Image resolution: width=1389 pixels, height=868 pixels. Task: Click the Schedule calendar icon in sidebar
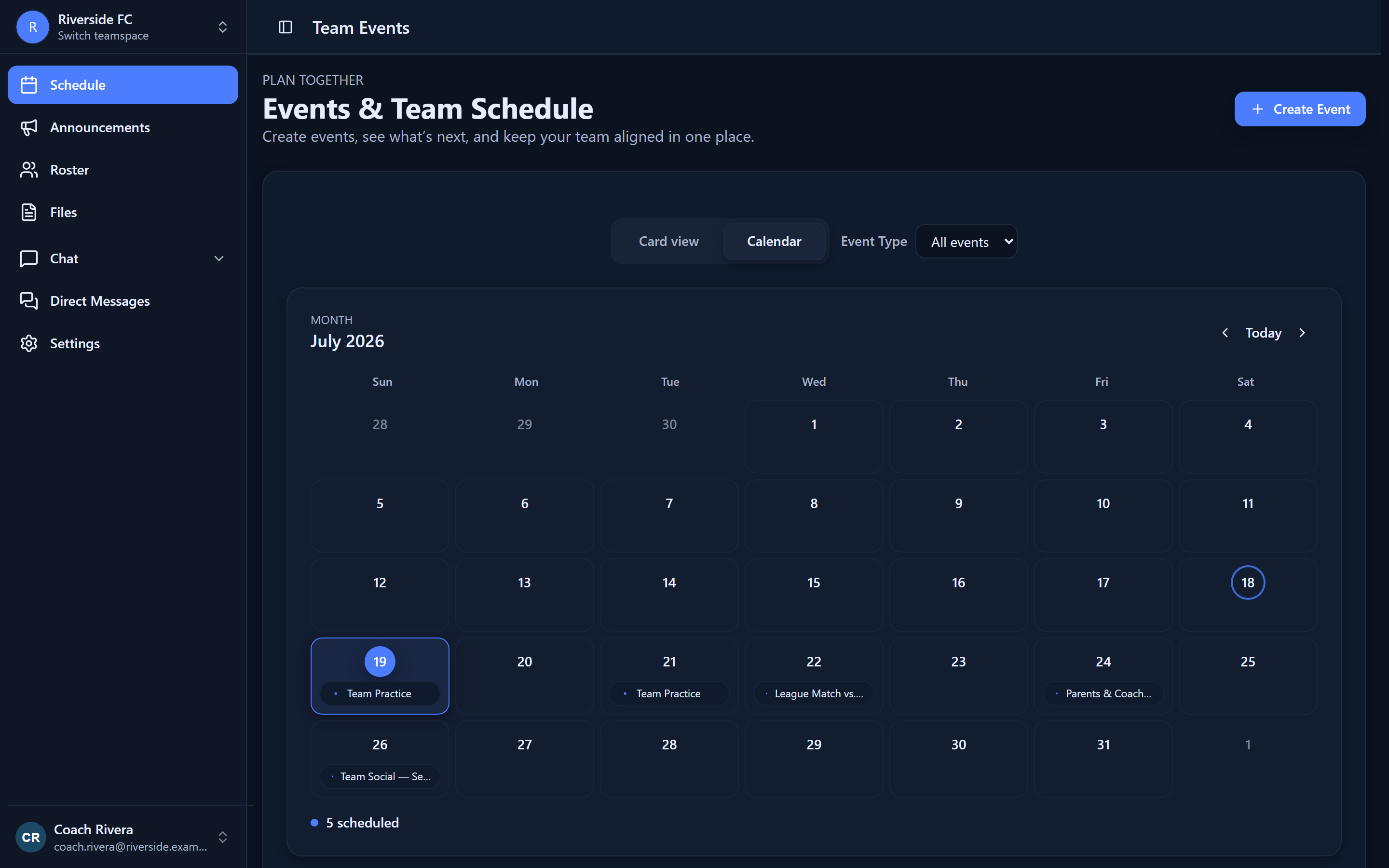tap(29, 85)
